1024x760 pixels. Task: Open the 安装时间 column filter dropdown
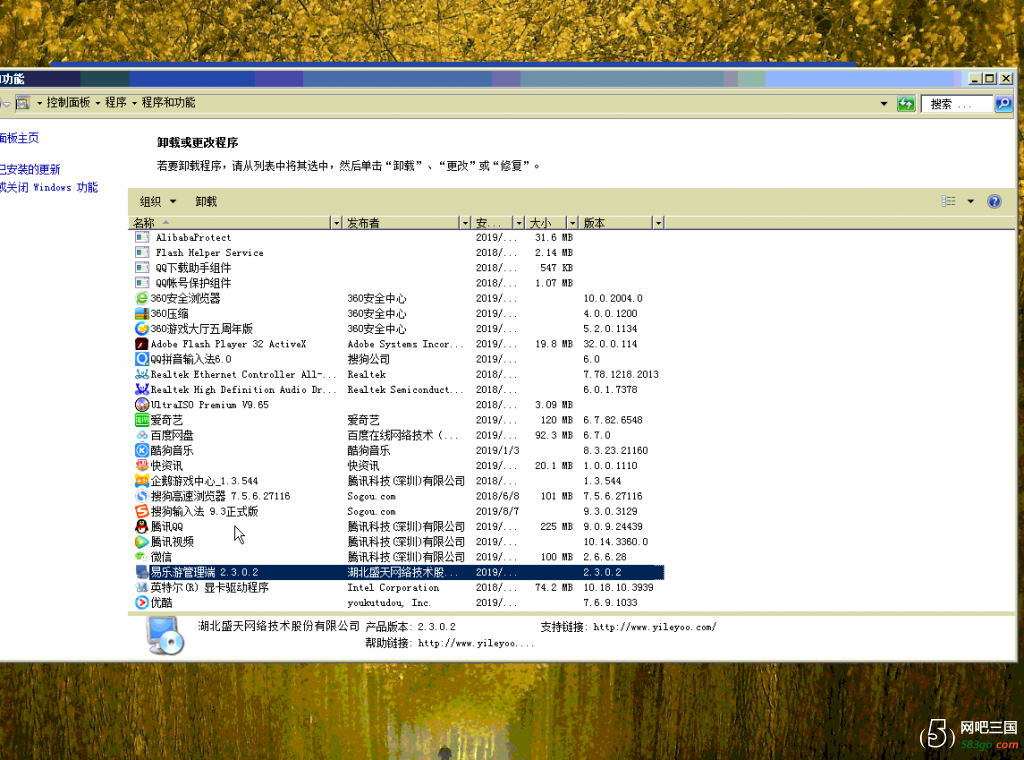click(519, 223)
